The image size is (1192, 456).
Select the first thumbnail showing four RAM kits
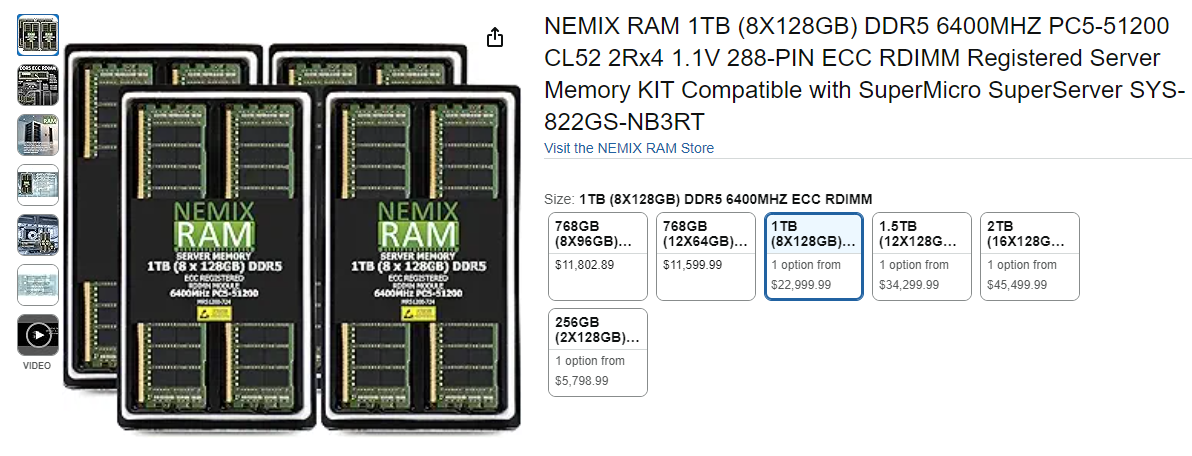pyautogui.click(x=38, y=35)
